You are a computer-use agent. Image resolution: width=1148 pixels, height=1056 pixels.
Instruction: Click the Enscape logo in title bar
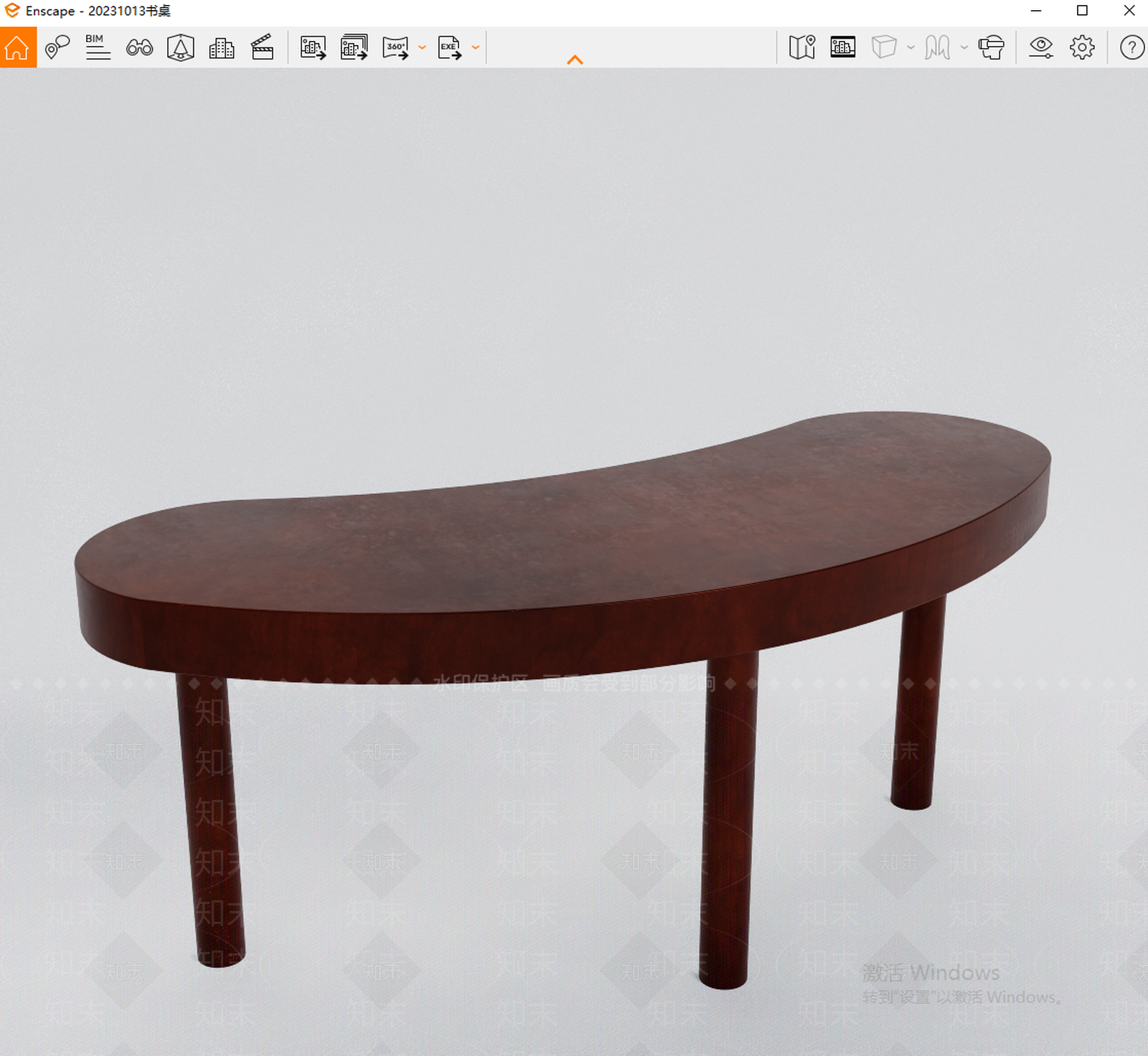11,11
